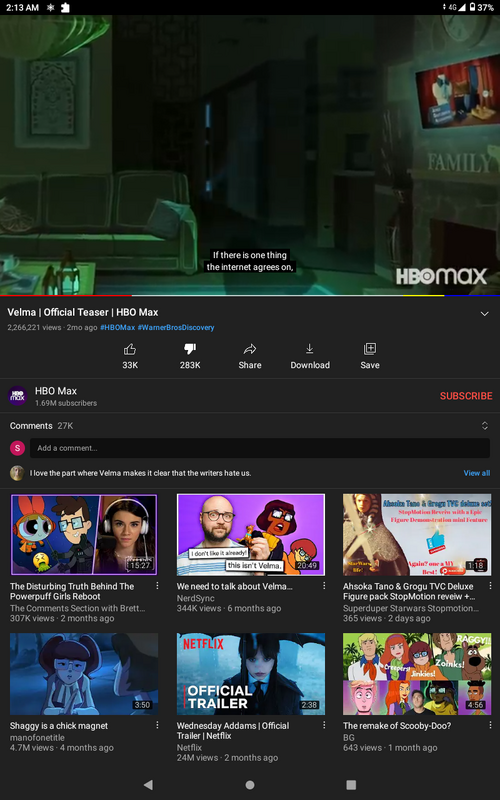Screen dimensions: 500x800
Task: Open options for Wednesday Addams trailer
Action: click(x=324, y=725)
